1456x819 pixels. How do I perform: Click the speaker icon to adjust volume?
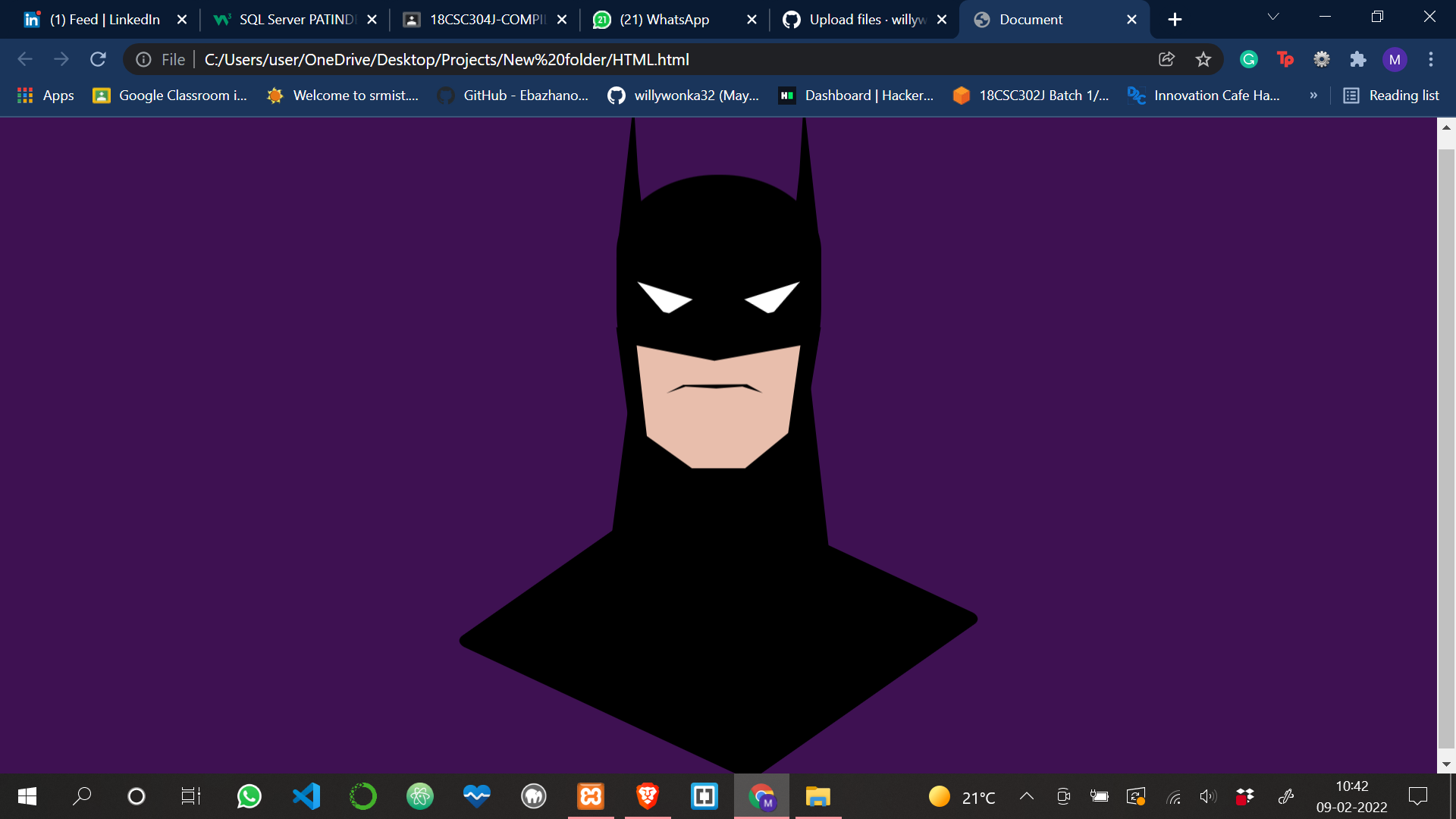pyautogui.click(x=1207, y=796)
